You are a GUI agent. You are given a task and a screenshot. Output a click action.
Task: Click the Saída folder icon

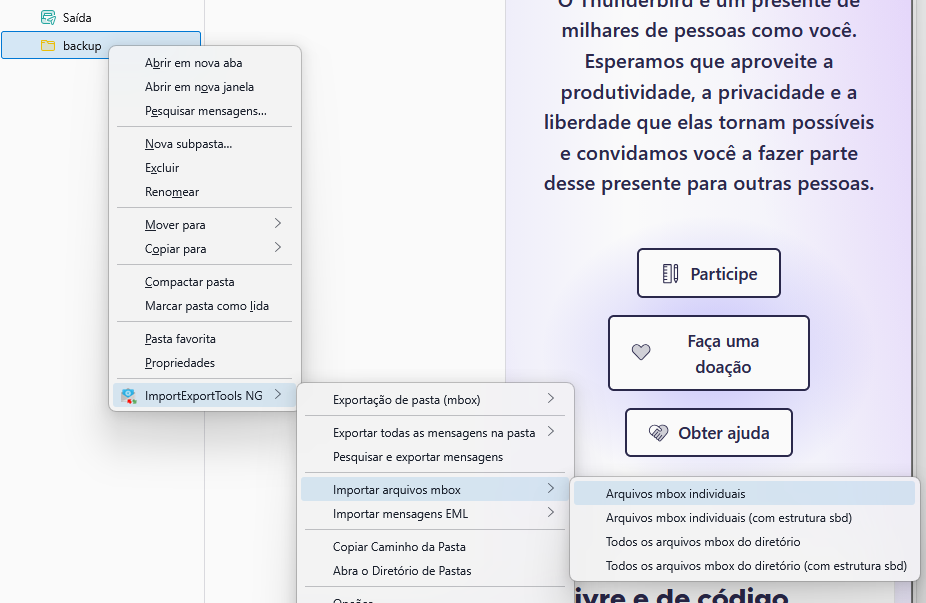pos(48,18)
